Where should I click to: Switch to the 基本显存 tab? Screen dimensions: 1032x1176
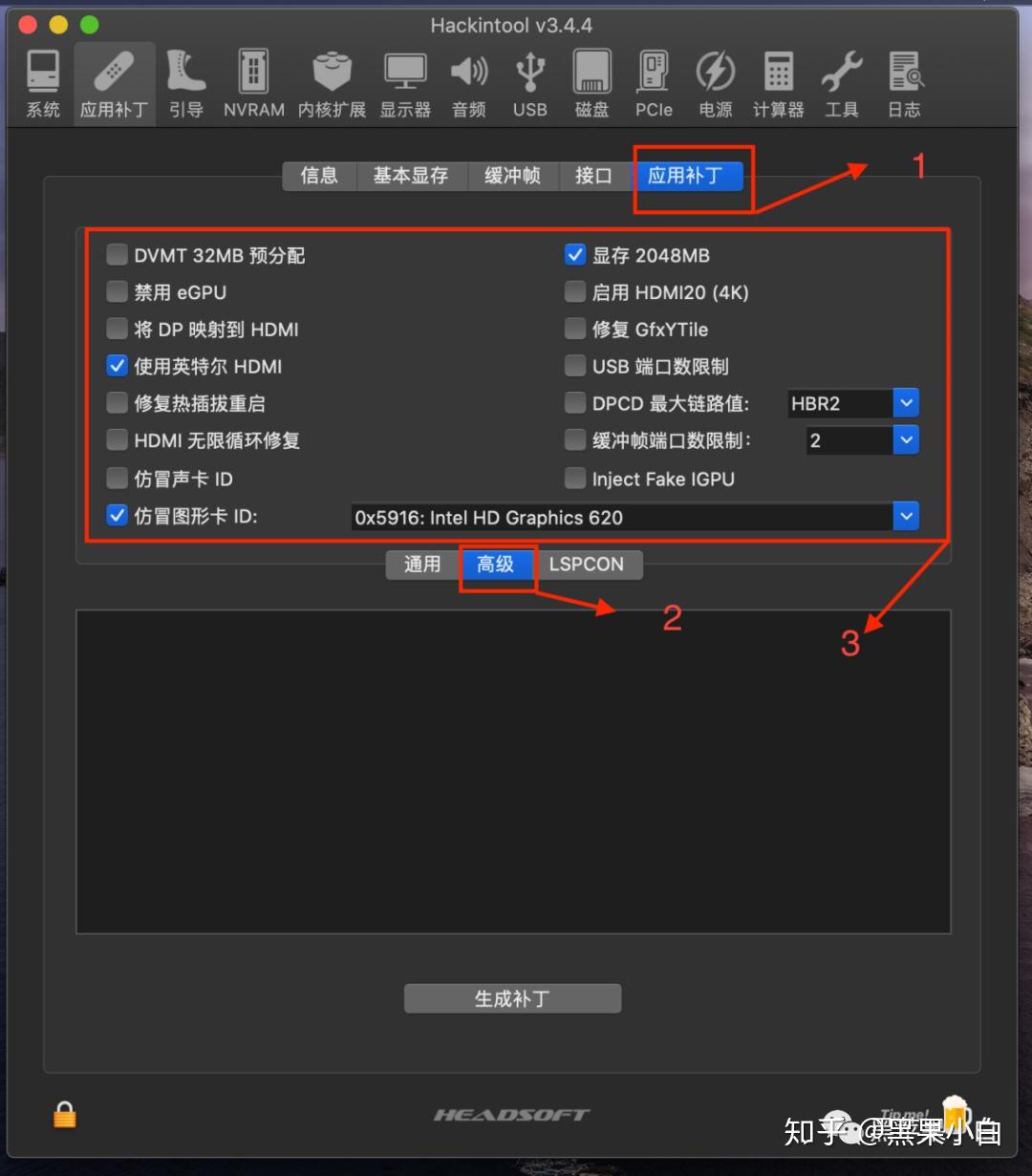point(411,176)
